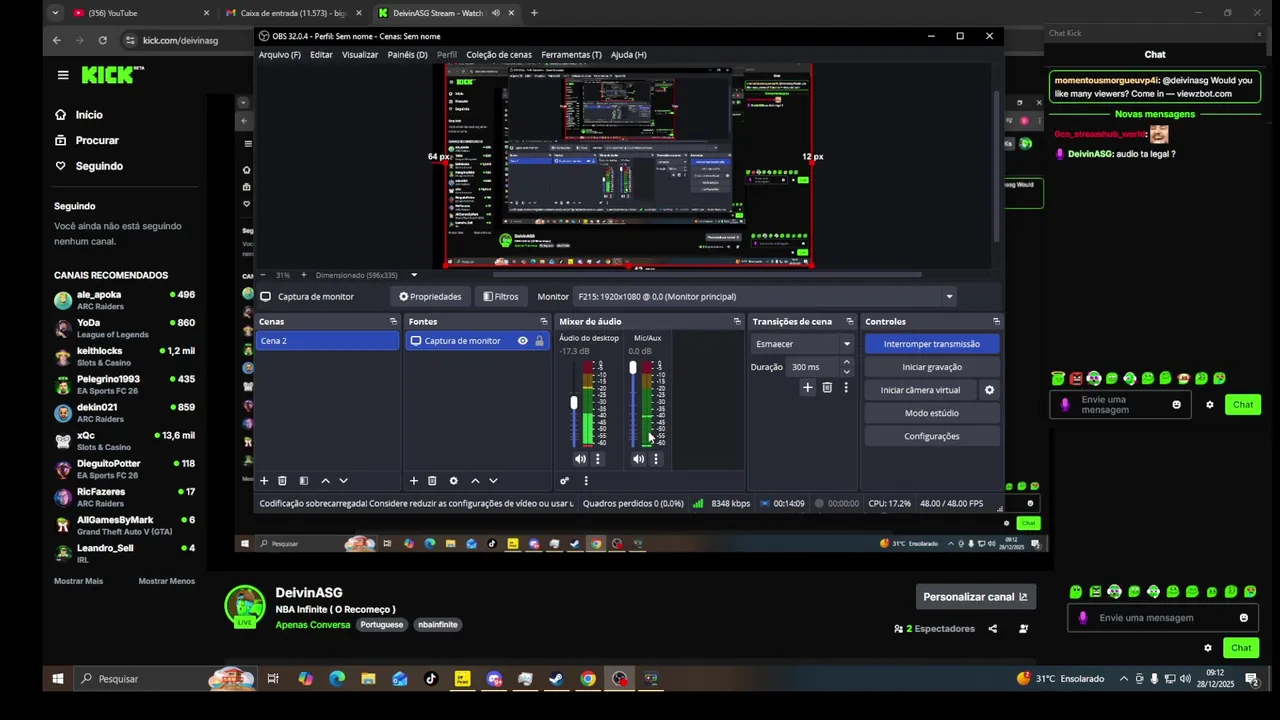Adjust Áudio do desktop volume slider
Screen dimensions: 1280x720
574,403
